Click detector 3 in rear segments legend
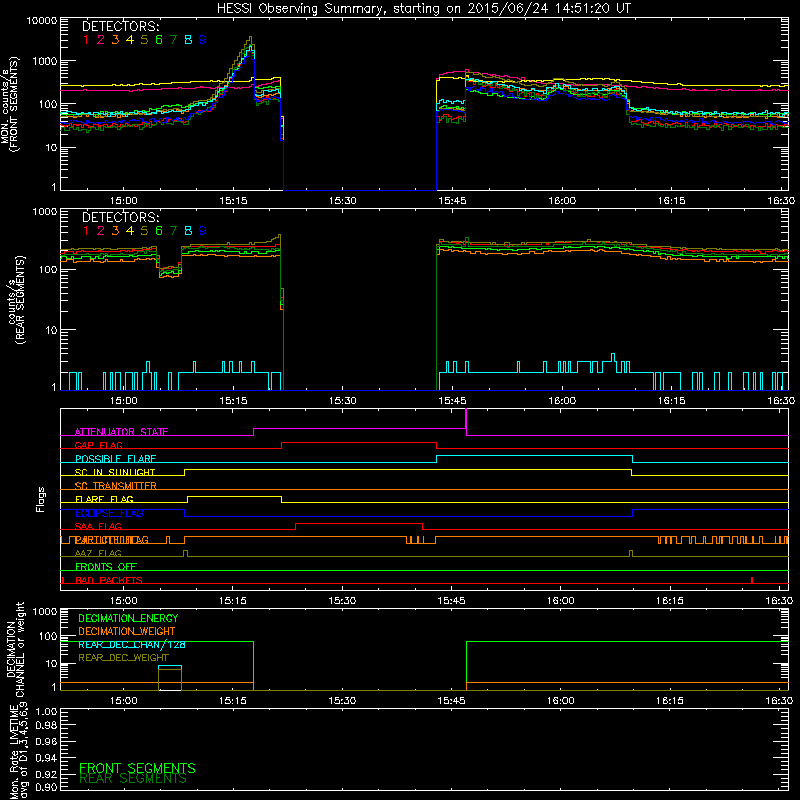Viewport: 800px width, 800px height. coord(115,231)
